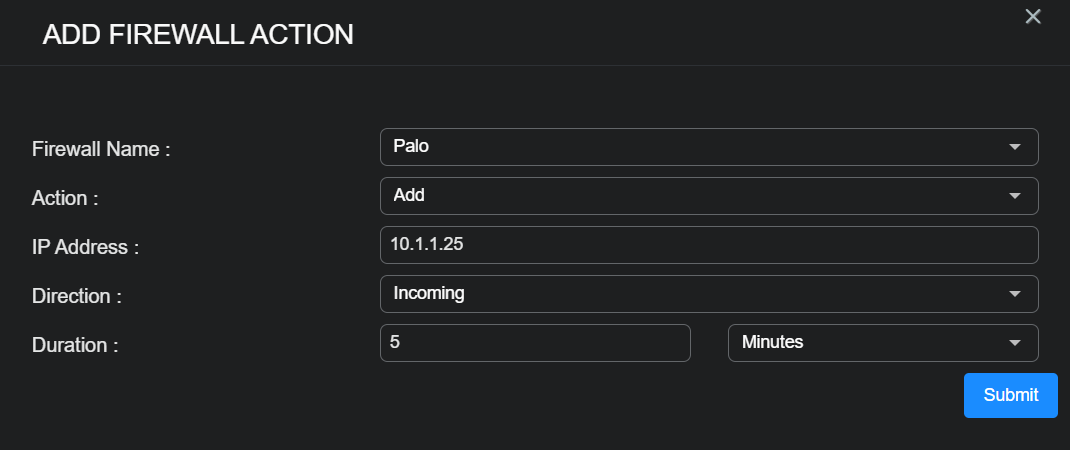Click the 'IP Address :' label
The width and height of the screenshot is (1070, 450).
[x=85, y=248]
